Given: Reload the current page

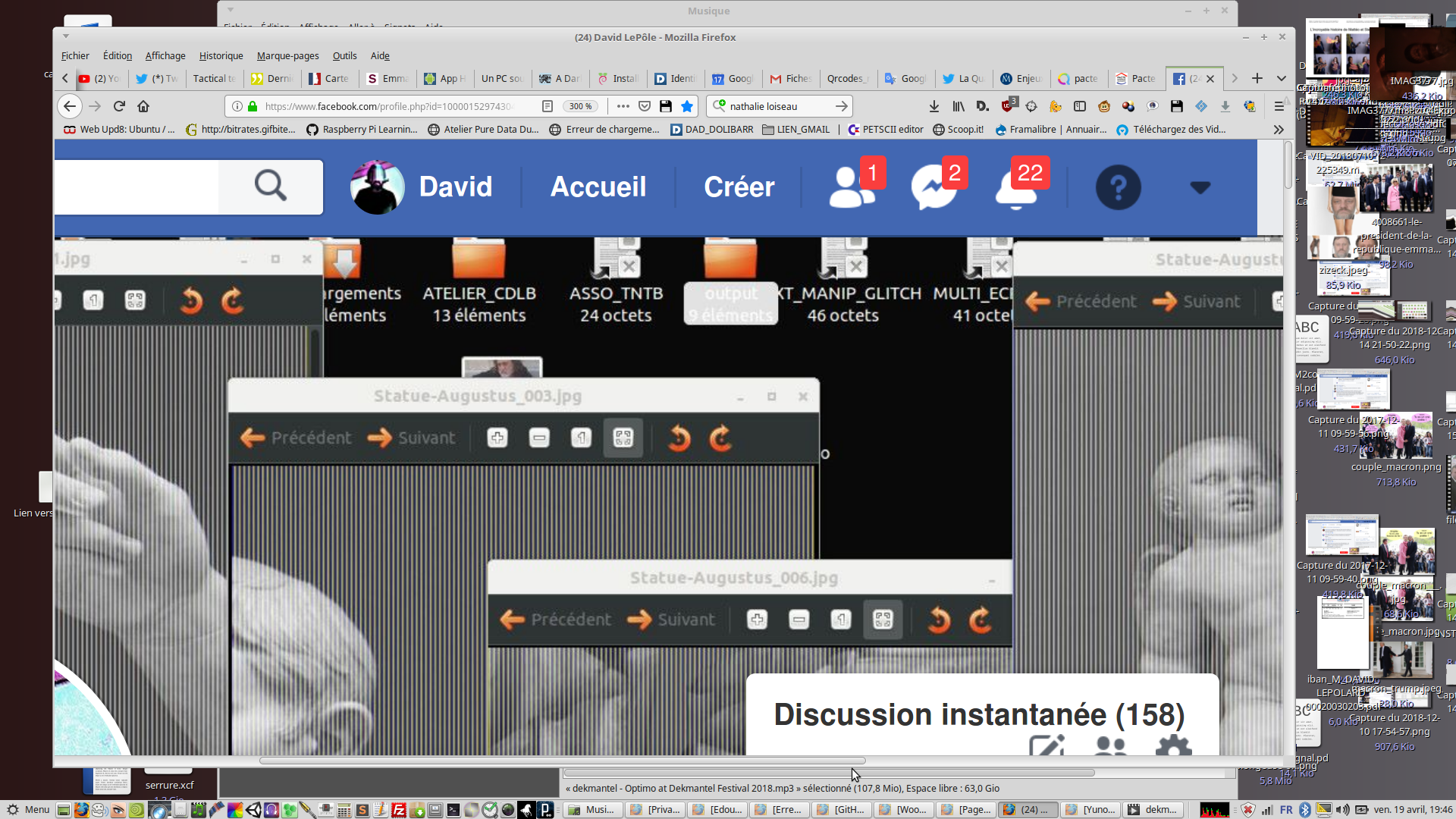Looking at the screenshot, I should coord(119,106).
